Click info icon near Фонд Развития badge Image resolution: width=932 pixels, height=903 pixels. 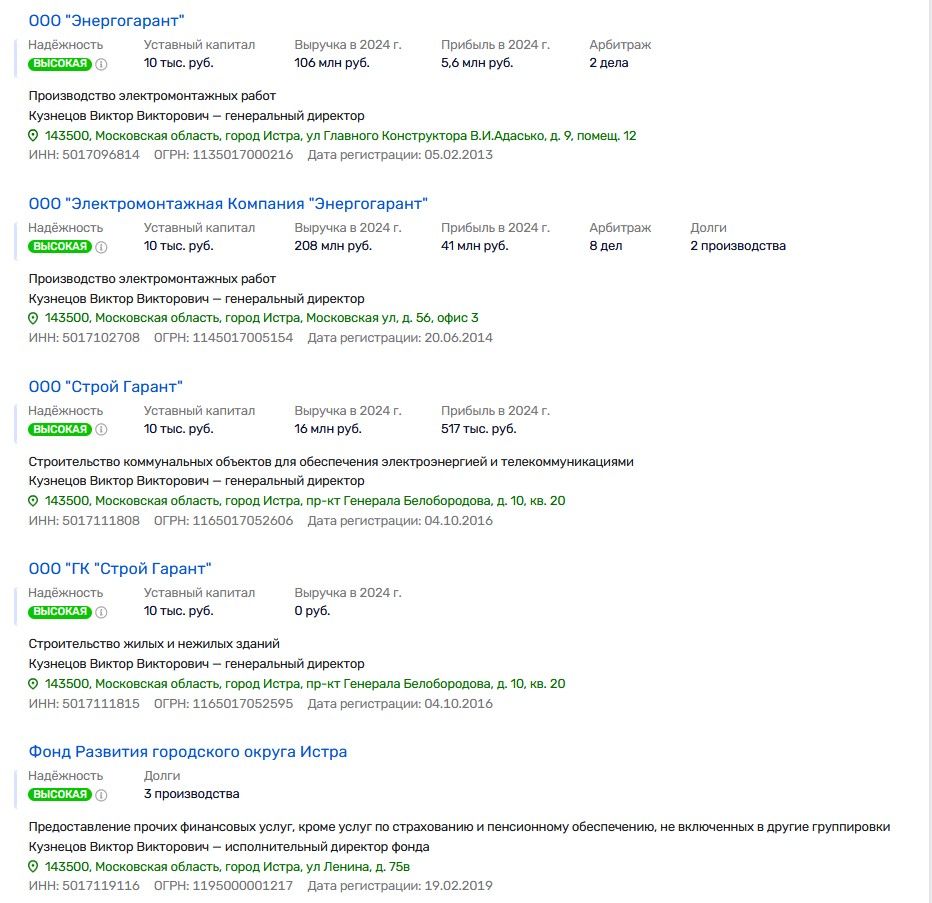[103, 794]
